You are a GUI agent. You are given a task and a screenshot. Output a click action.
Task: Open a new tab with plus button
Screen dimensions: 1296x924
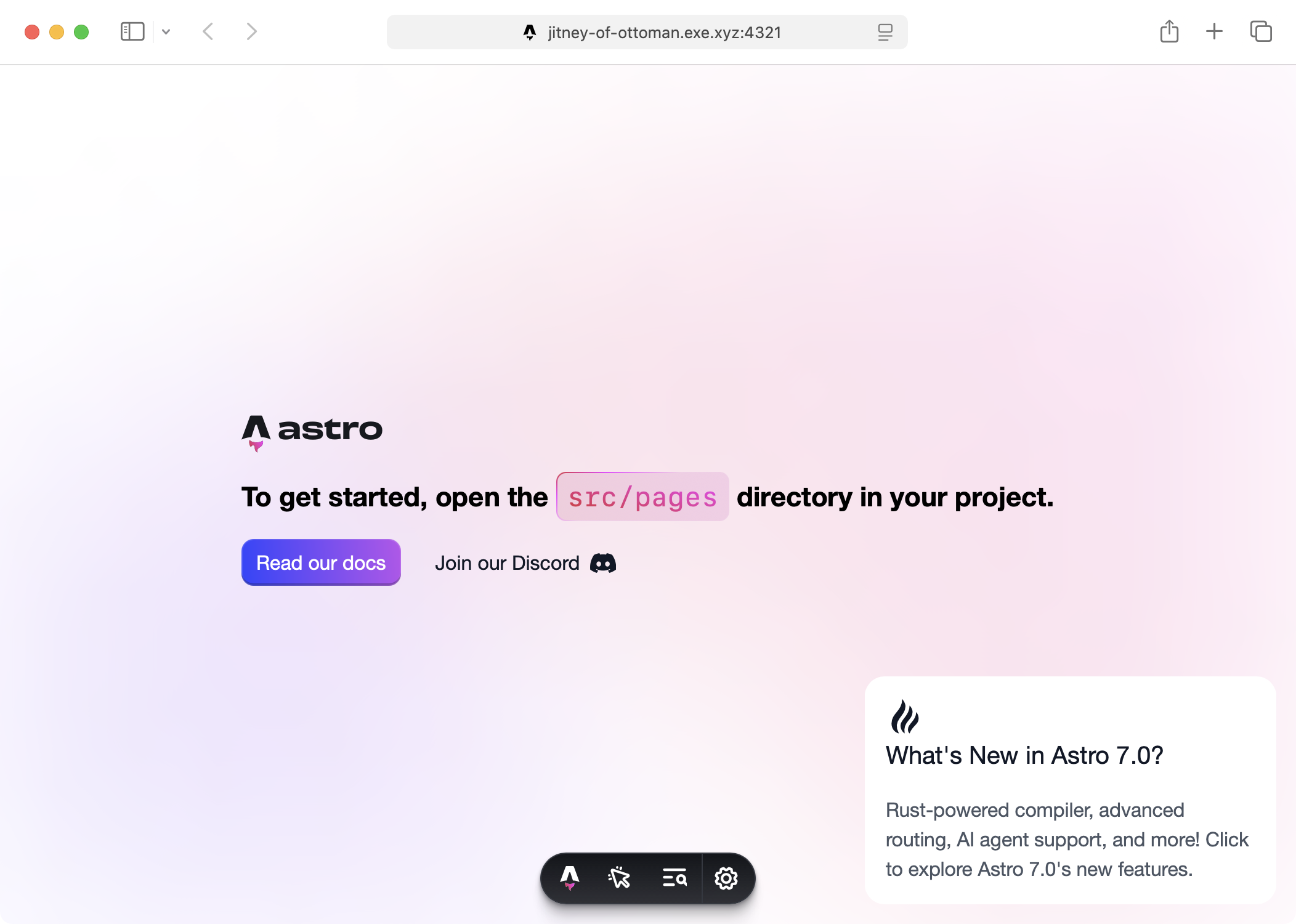(x=1214, y=31)
